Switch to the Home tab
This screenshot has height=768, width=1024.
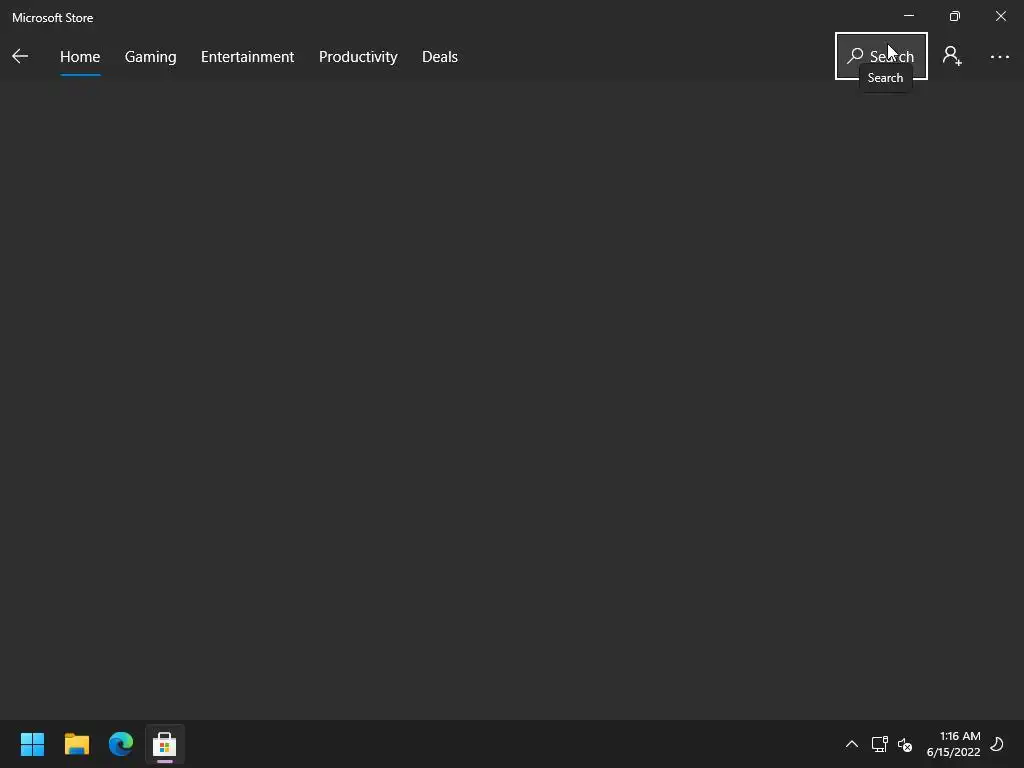click(x=80, y=57)
